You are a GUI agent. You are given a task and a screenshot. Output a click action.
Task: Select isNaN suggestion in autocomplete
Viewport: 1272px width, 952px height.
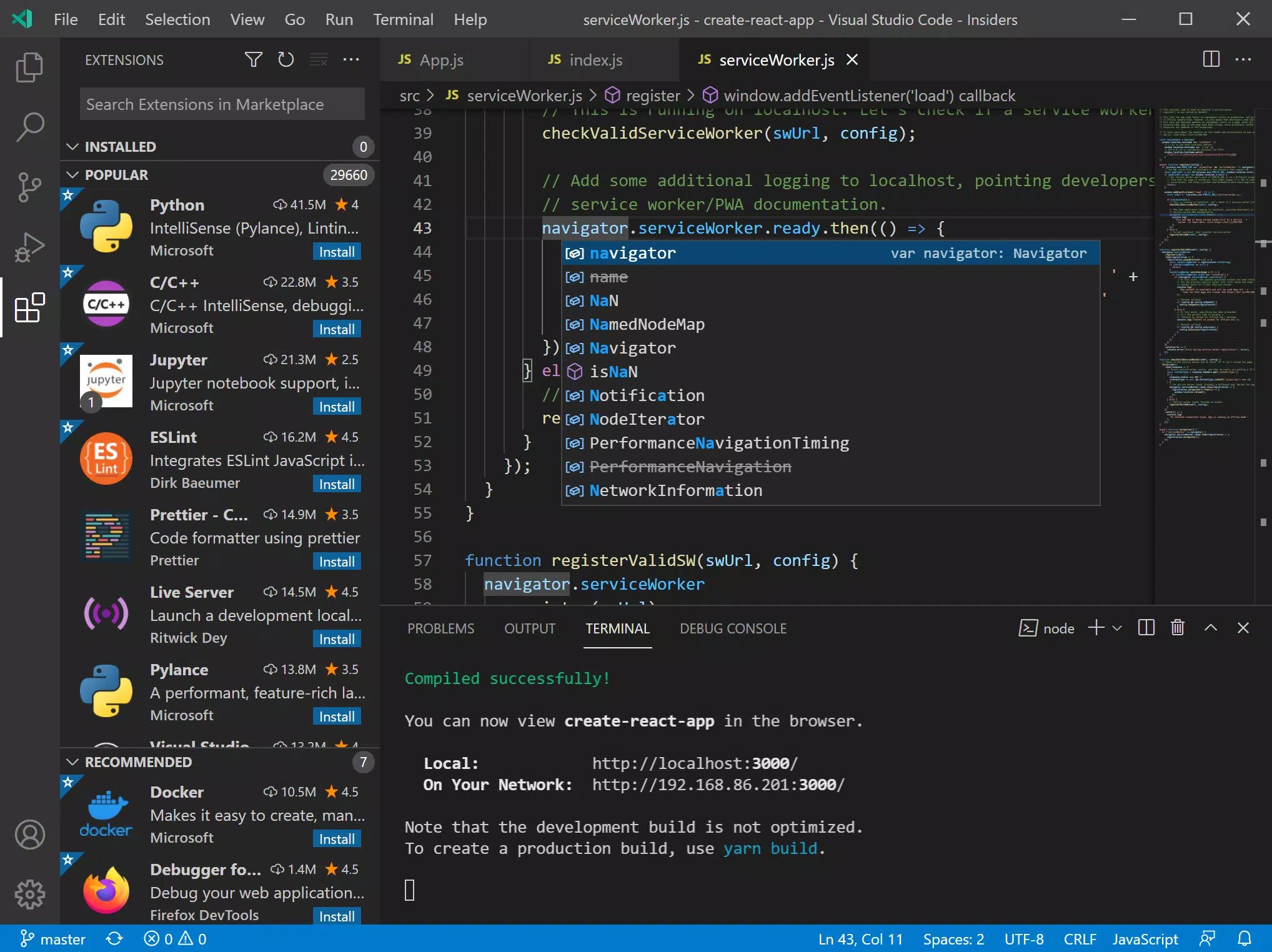[x=830, y=372]
